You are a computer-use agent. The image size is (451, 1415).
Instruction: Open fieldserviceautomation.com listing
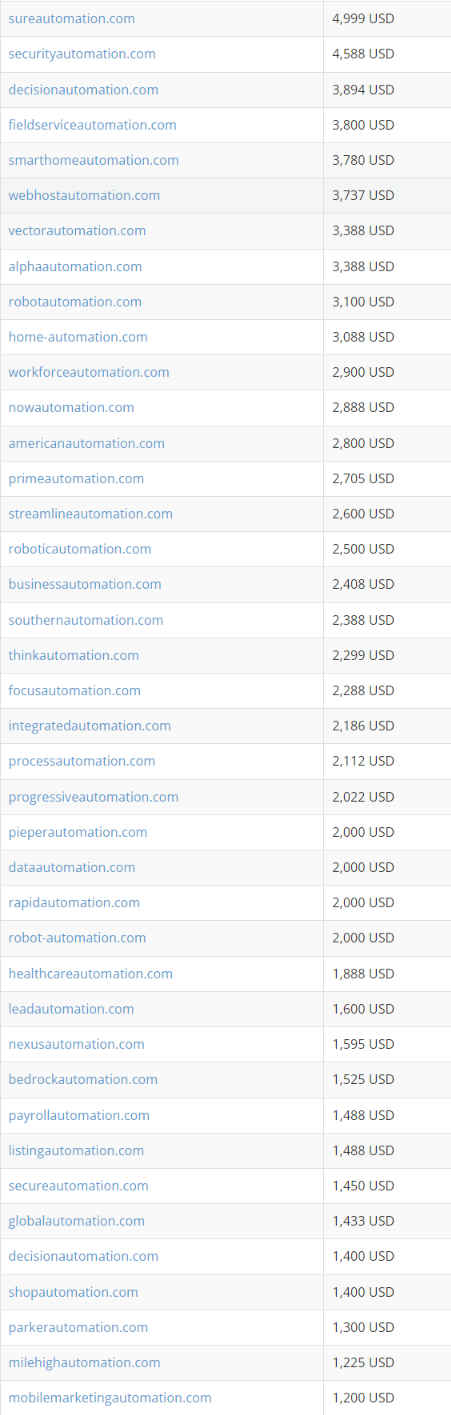(x=92, y=125)
